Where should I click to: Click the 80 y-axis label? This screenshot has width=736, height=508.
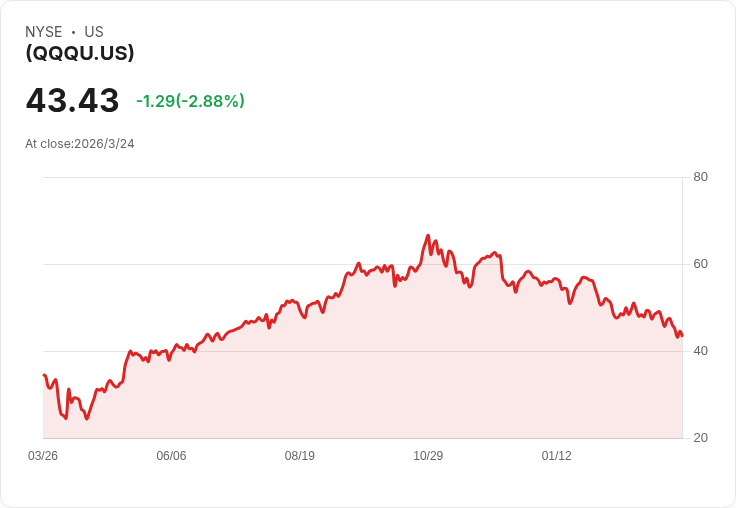[x=701, y=177]
